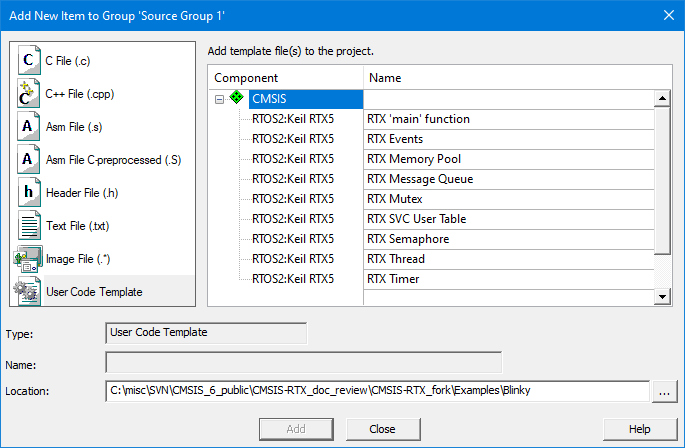685x448 pixels.
Task: Click the template list scroll down arrow
Action: pyautogui.click(x=662, y=297)
